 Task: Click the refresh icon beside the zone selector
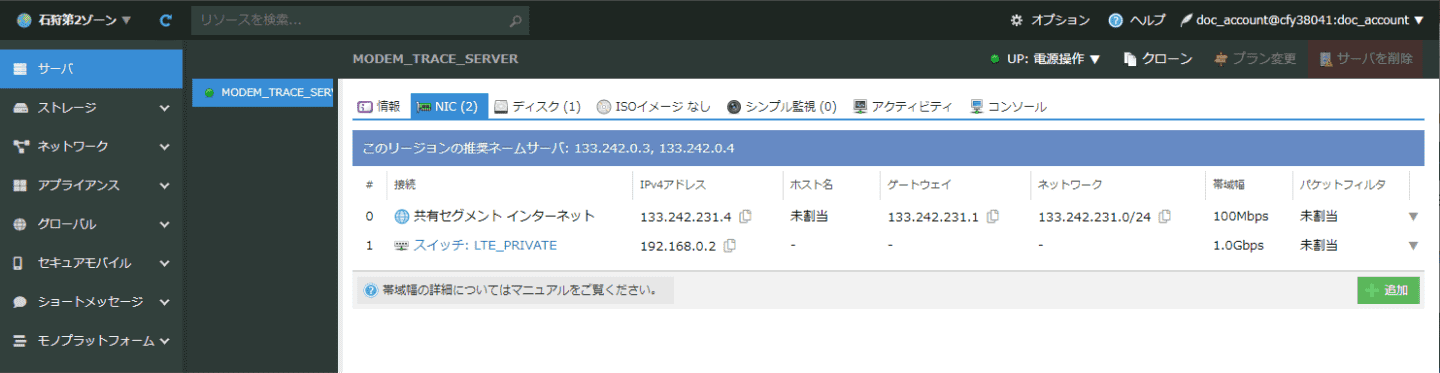pos(166,20)
